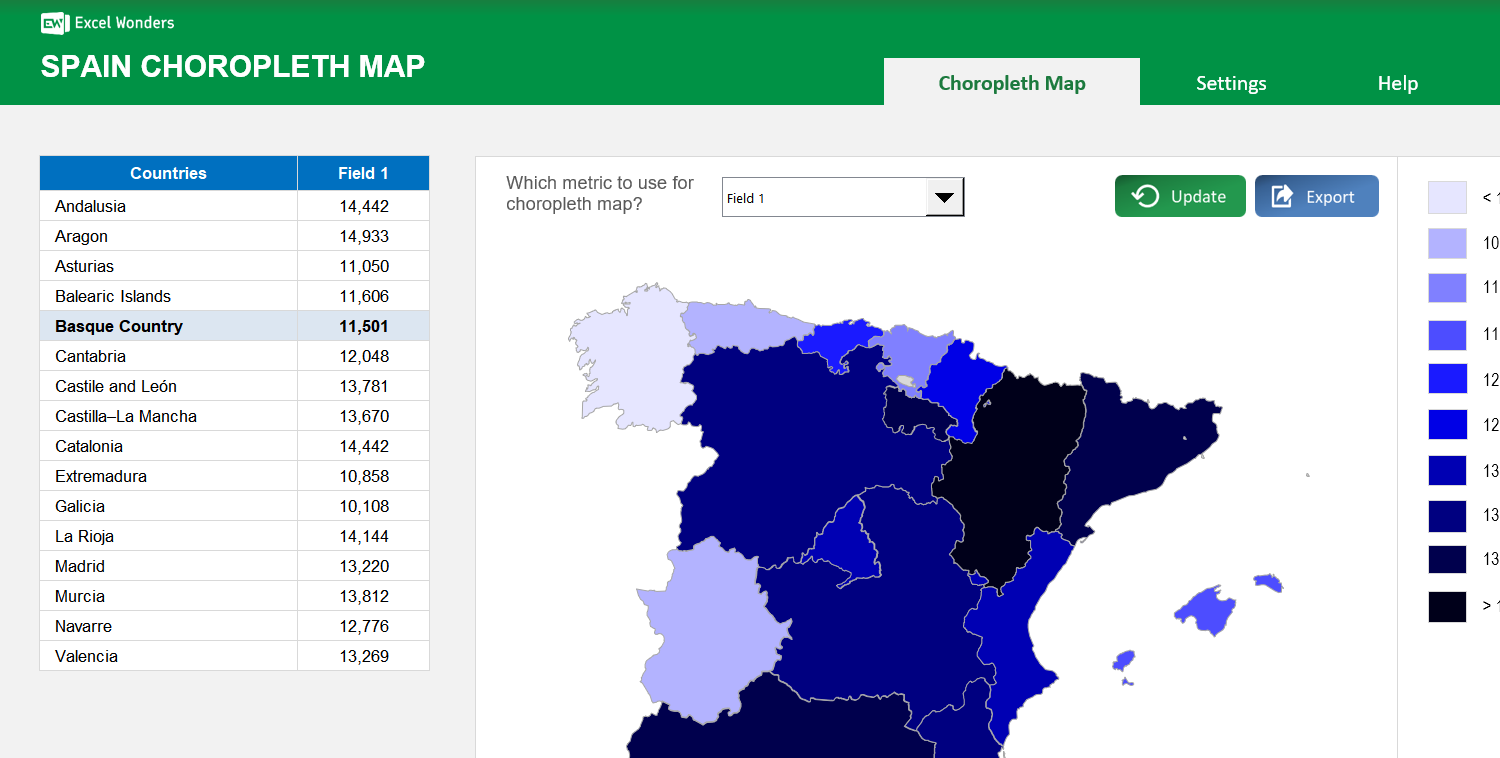Screen dimensions: 1500x758
Task: Click the darkest legend color swatch
Action: (x=1447, y=606)
